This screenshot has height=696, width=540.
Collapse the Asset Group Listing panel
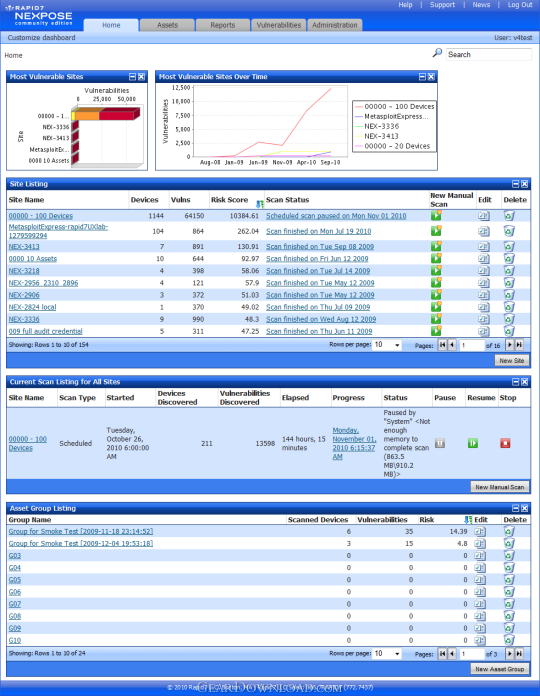pos(515,508)
